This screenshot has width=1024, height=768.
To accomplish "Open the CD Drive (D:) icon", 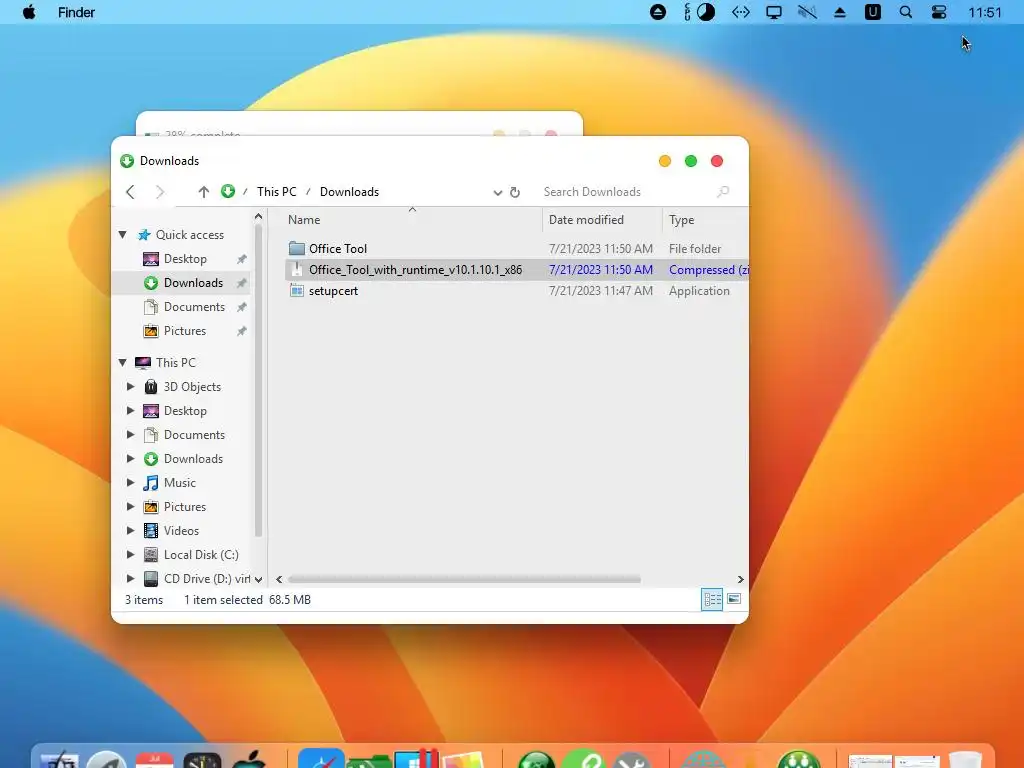I will 151,579.
